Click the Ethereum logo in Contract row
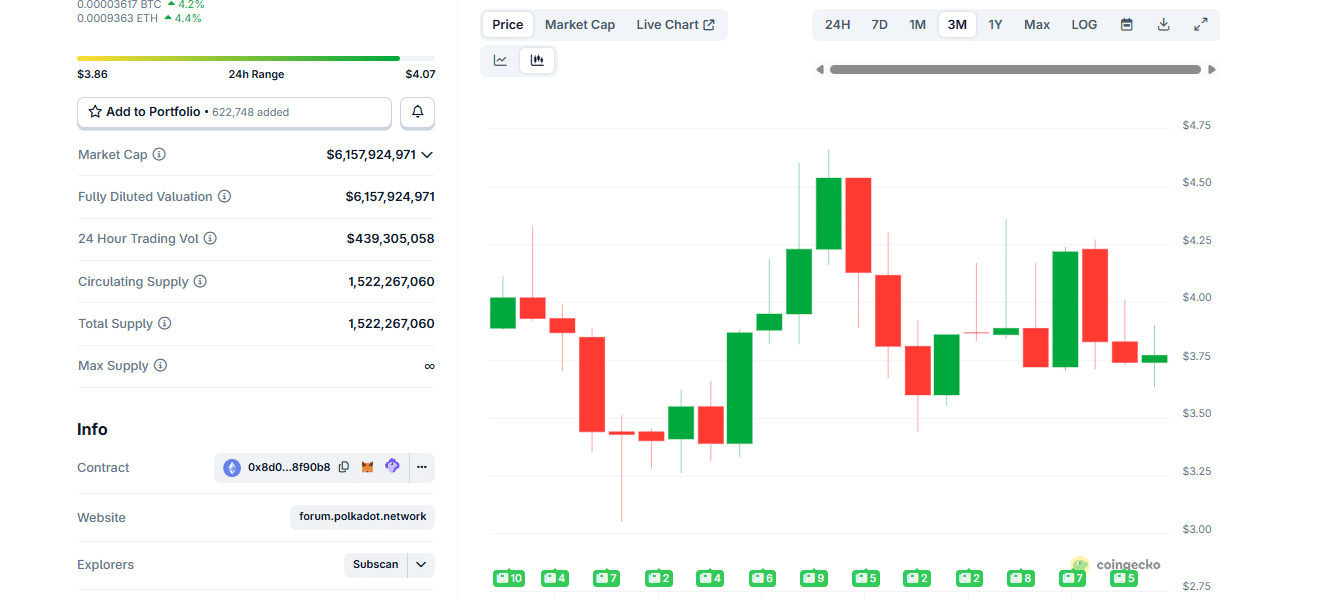1331x600 pixels. pyautogui.click(x=232, y=467)
